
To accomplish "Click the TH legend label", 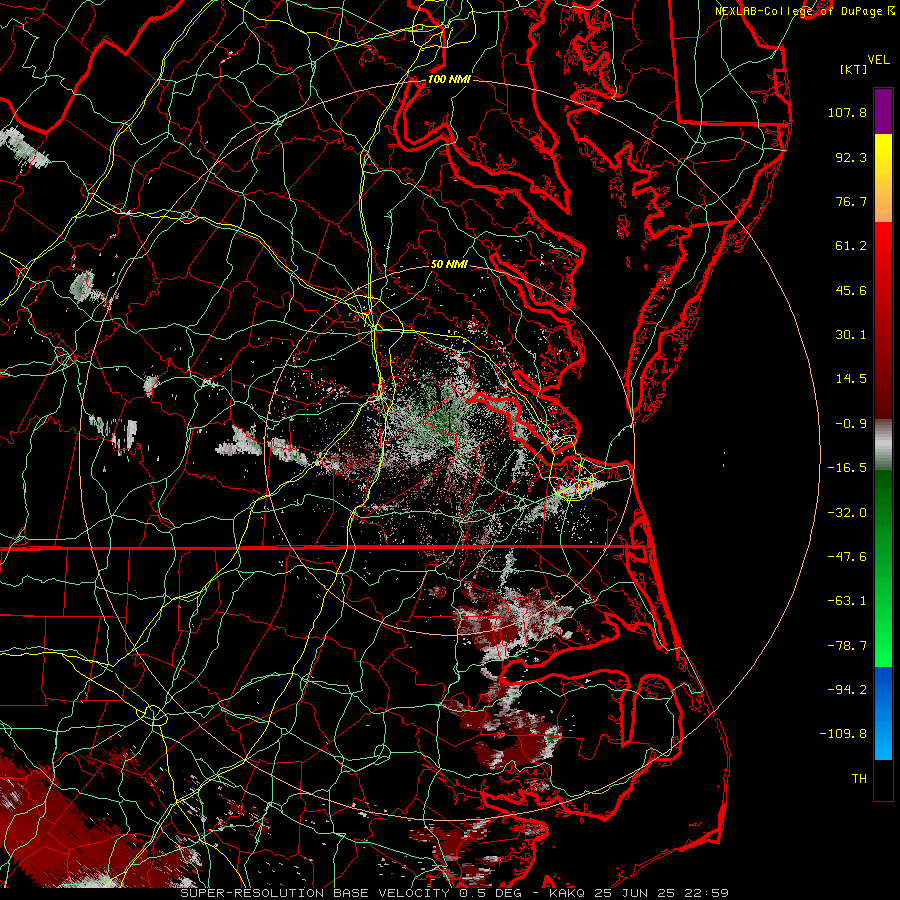I will coord(859,778).
